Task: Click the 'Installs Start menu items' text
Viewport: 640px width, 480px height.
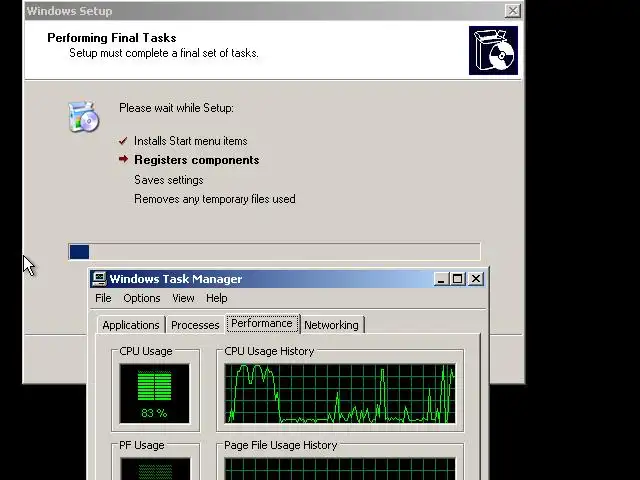Action: [191, 141]
